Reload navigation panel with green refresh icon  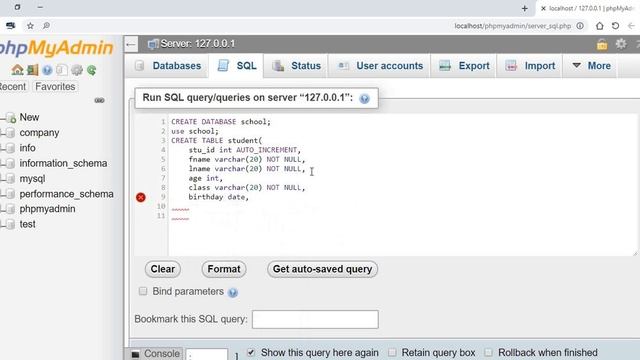tap(91, 70)
